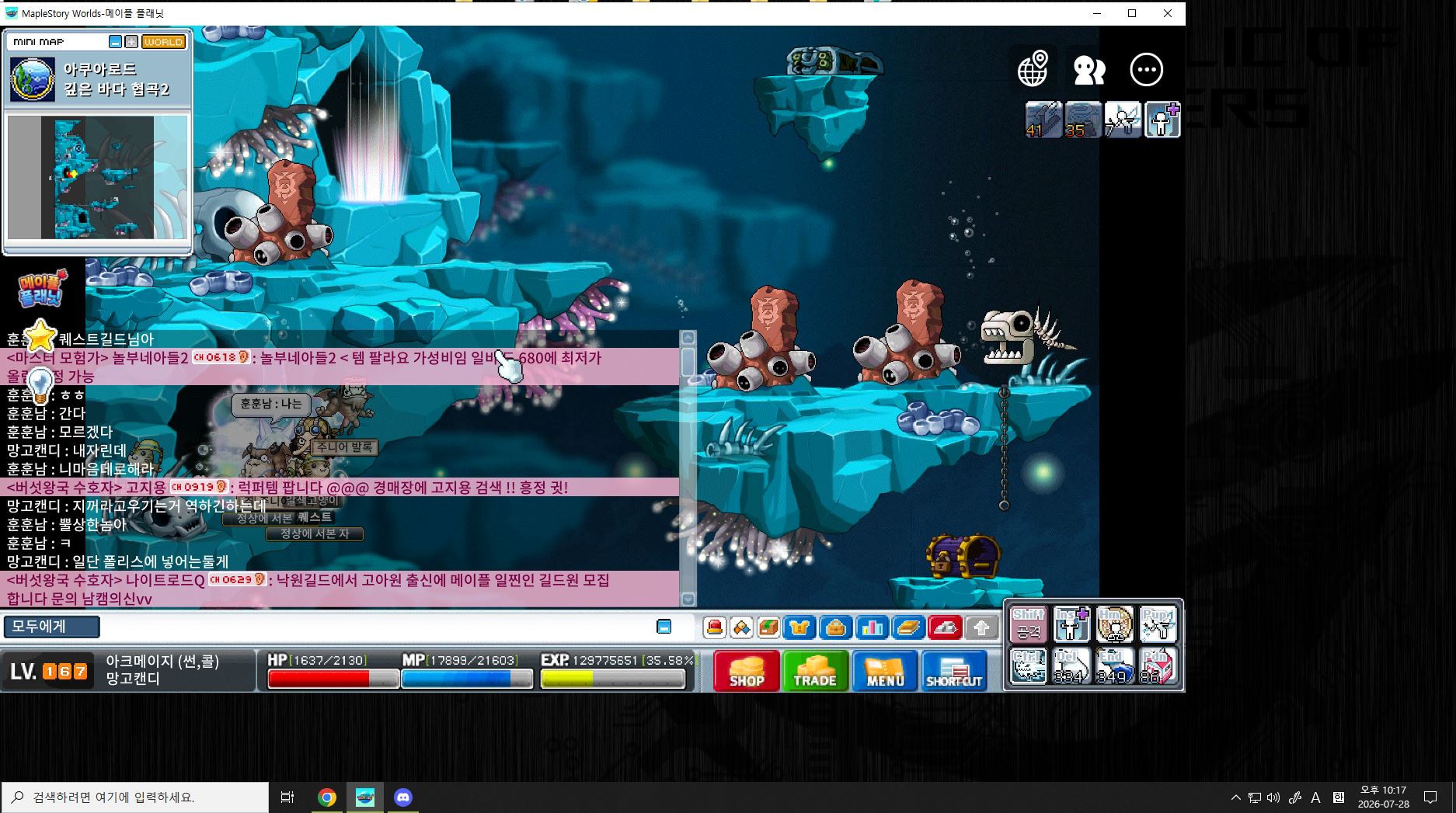The height and width of the screenshot is (813, 1456).
Task: Click the winged archer buff icon
Action: 1123,120
